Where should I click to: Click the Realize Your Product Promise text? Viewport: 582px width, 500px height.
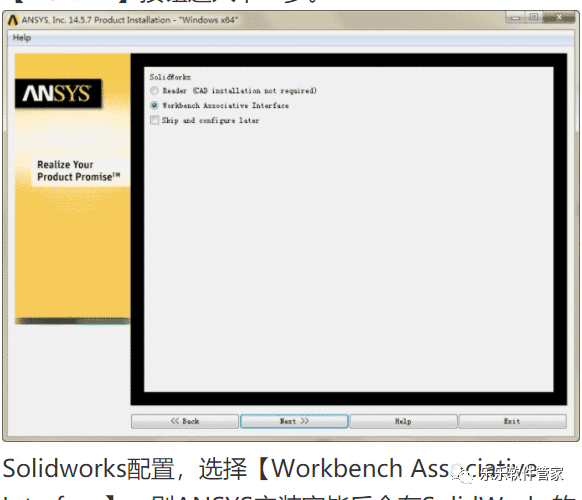pyautogui.click(x=79, y=171)
